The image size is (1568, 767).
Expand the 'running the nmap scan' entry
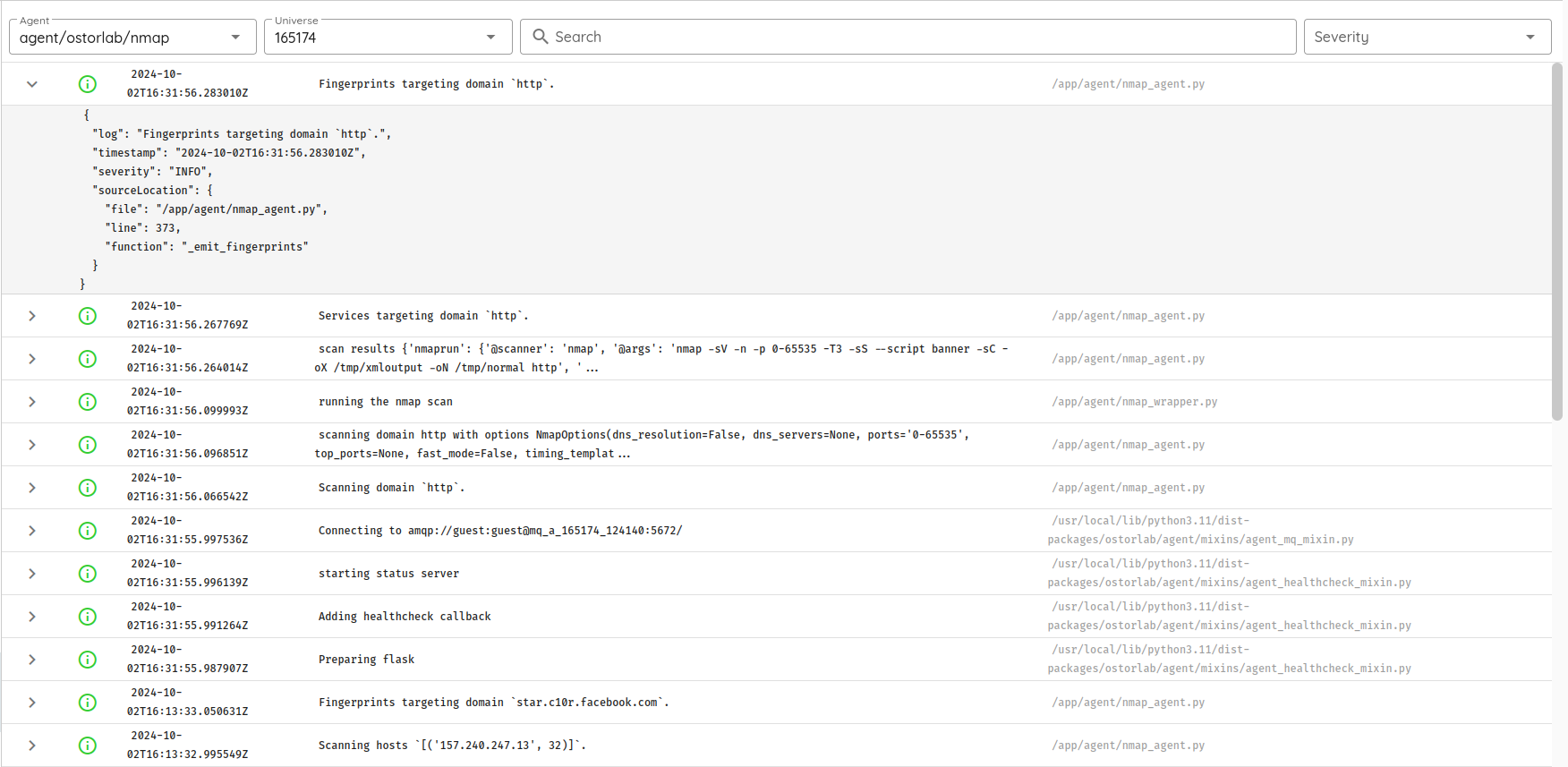click(32, 402)
